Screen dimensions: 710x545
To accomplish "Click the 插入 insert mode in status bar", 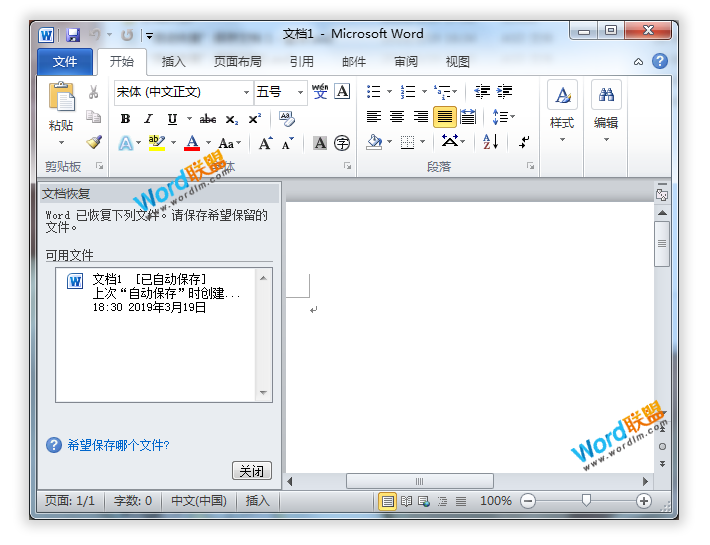I will coord(257,501).
